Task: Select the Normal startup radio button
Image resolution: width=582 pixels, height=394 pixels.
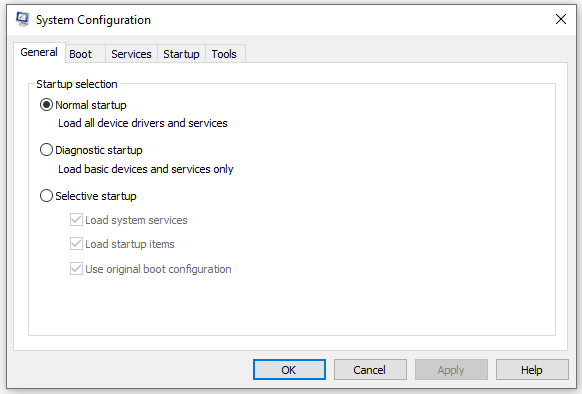Action: [x=46, y=105]
